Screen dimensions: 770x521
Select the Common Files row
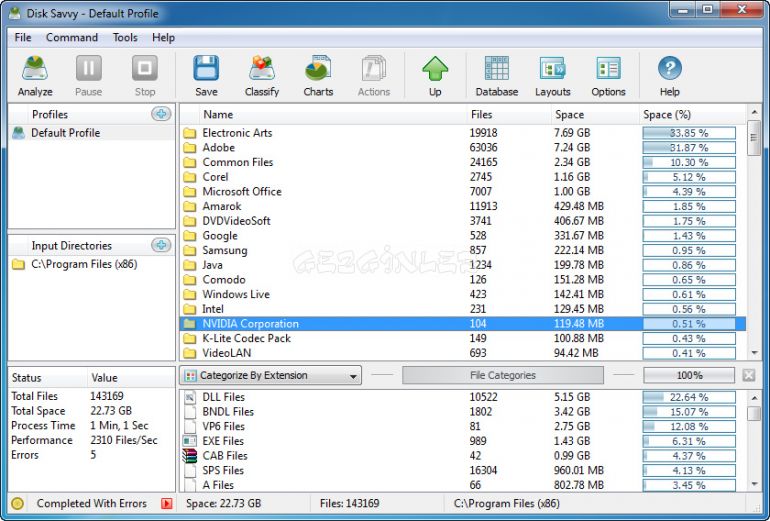point(463,163)
